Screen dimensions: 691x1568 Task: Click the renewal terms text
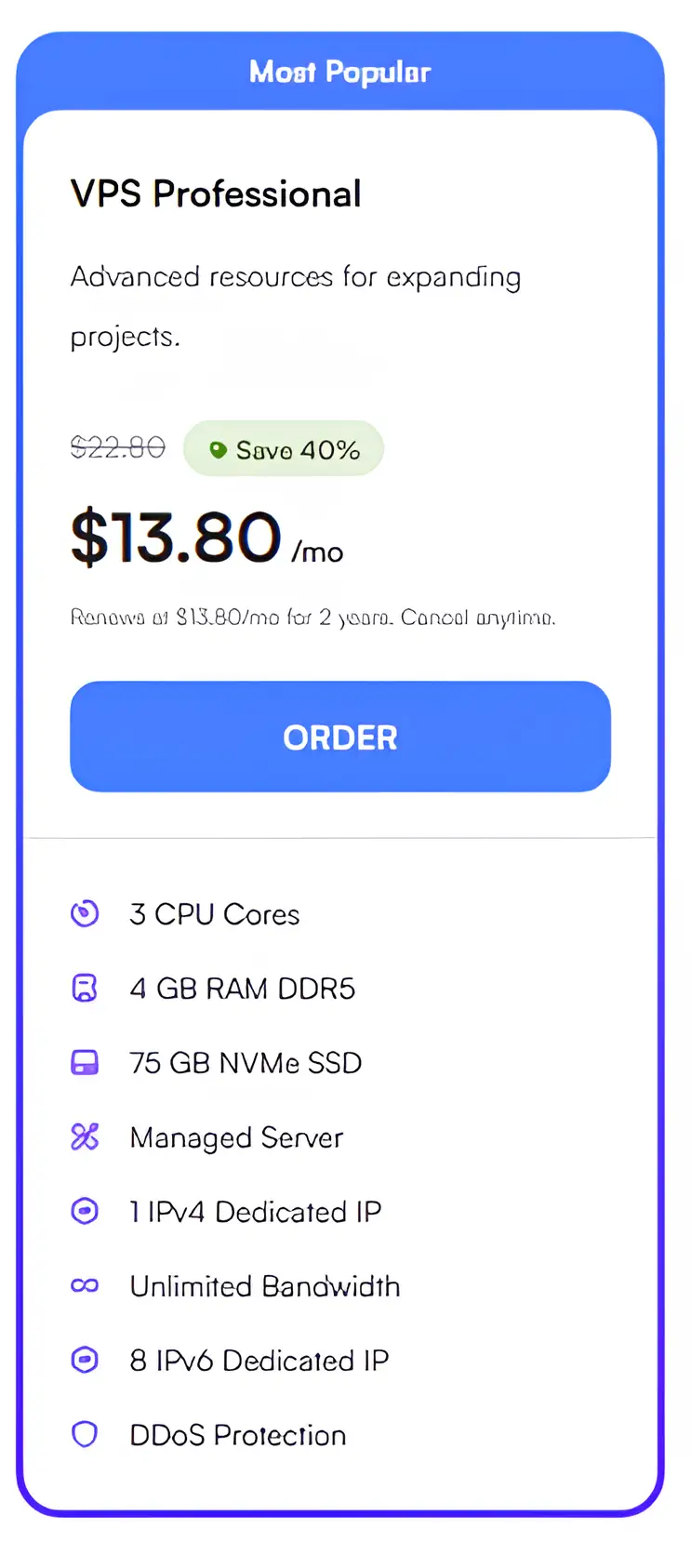pos(312,618)
